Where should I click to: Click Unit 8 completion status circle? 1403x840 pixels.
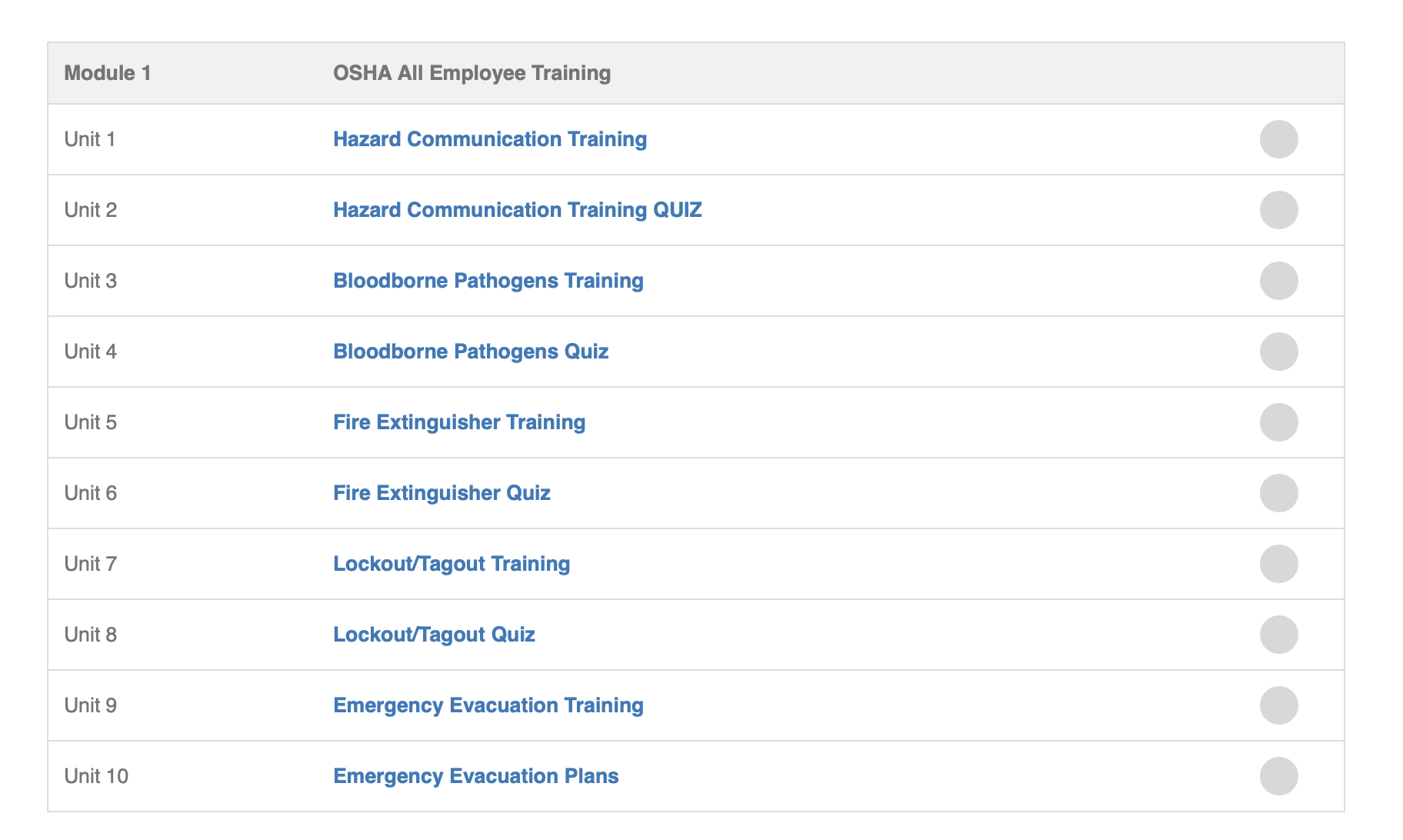click(x=1279, y=635)
